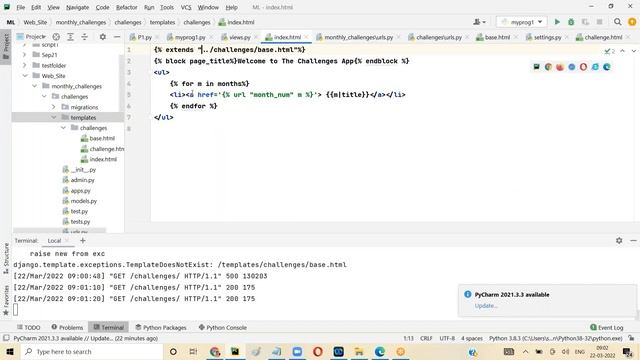Click the UTF-8 encoding in the status bar
The width and height of the screenshot is (640, 360).
[x=447, y=338]
